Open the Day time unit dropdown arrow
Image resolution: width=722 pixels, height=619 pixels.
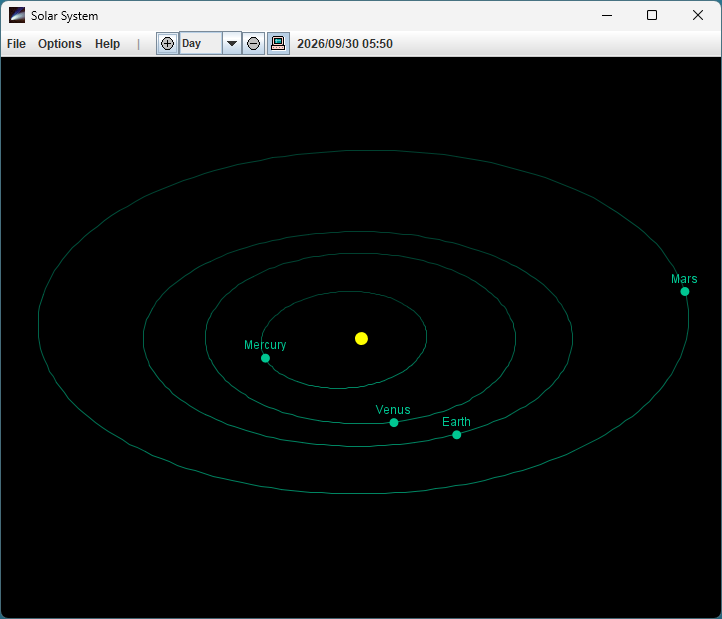[x=232, y=44]
